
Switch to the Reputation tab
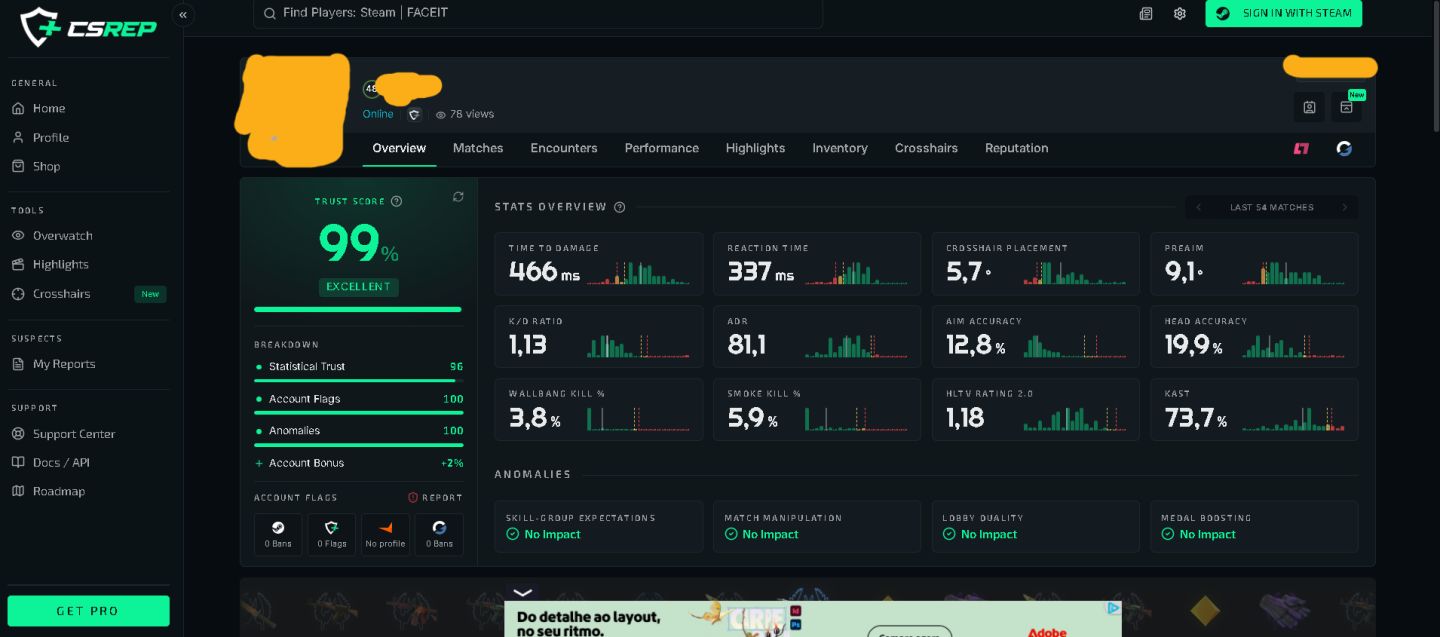[1017, 148]
